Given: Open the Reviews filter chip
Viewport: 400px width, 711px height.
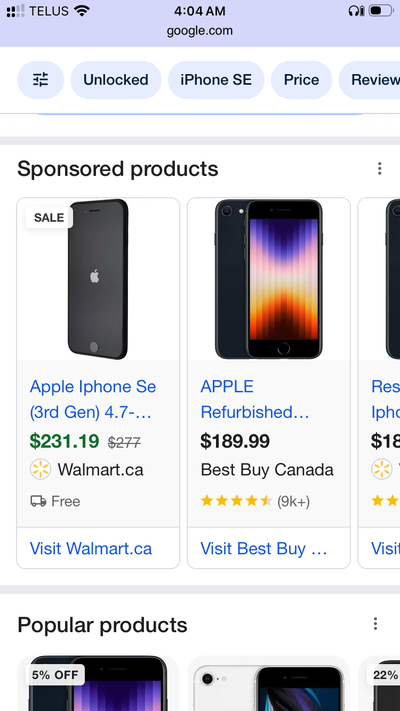Looking at the screenshot, I should (370, 80).
